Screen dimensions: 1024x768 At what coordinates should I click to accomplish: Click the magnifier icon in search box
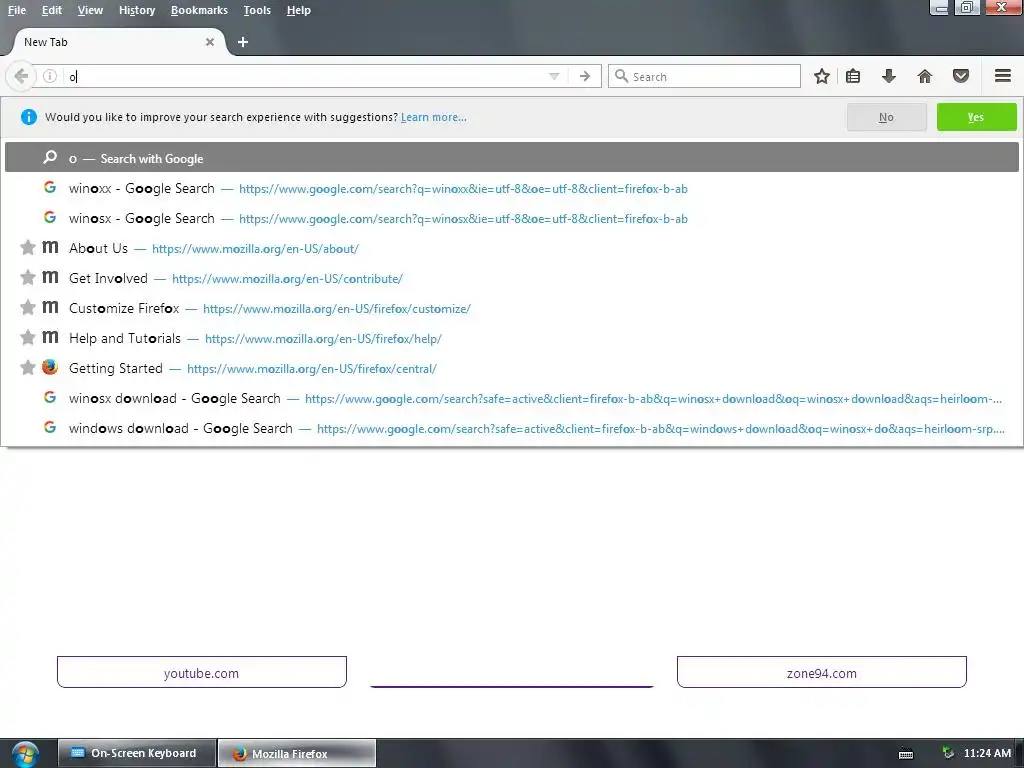[x=622, y=76]
